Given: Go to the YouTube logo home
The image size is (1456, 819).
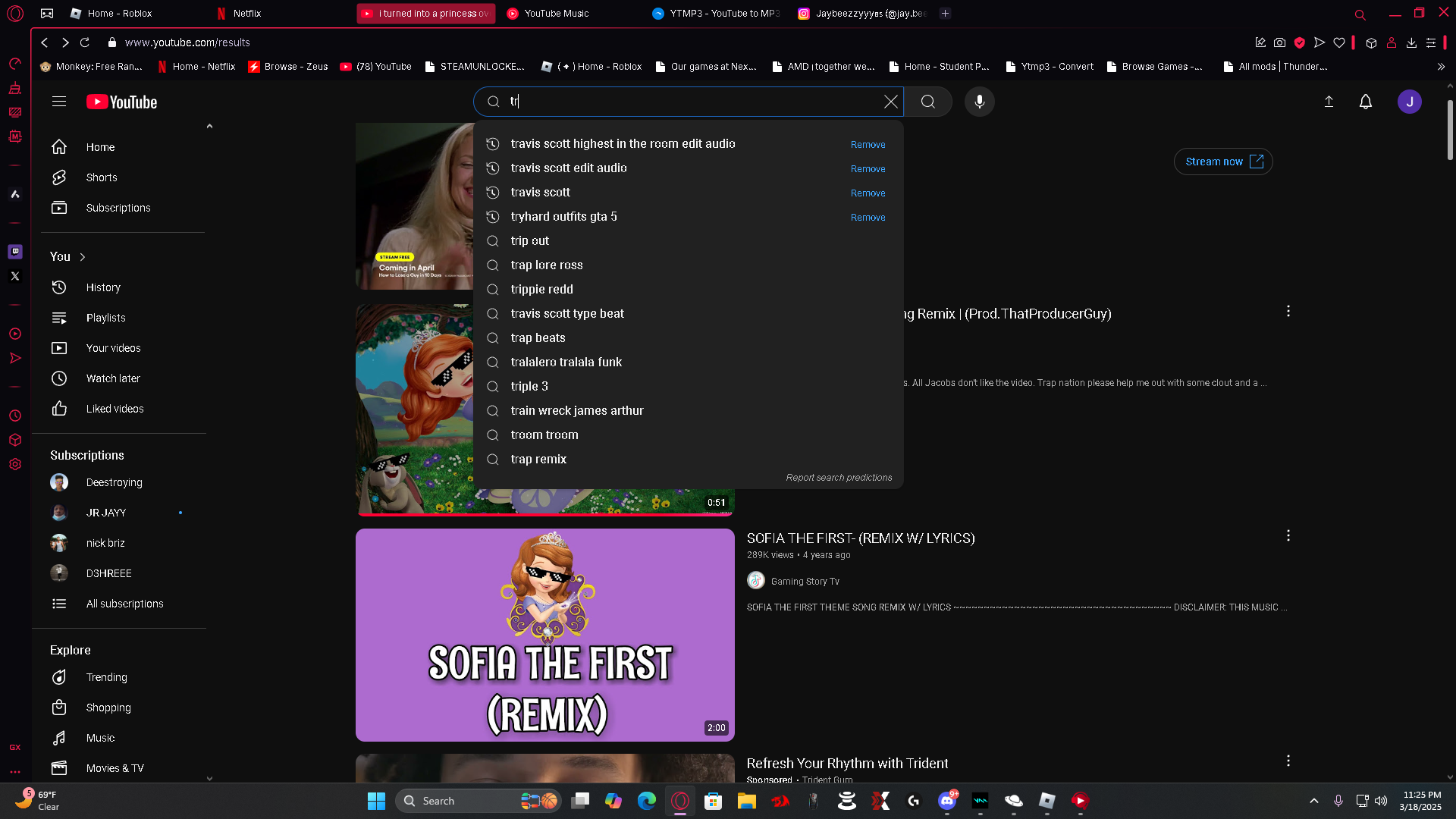Looking at the screenshot, I should pos(121,102).
